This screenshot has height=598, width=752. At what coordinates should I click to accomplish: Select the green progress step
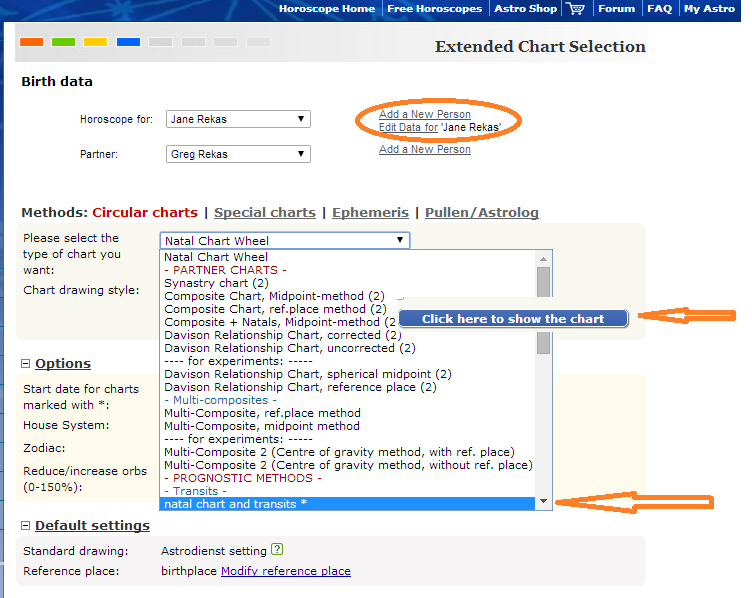click(63, 42)
